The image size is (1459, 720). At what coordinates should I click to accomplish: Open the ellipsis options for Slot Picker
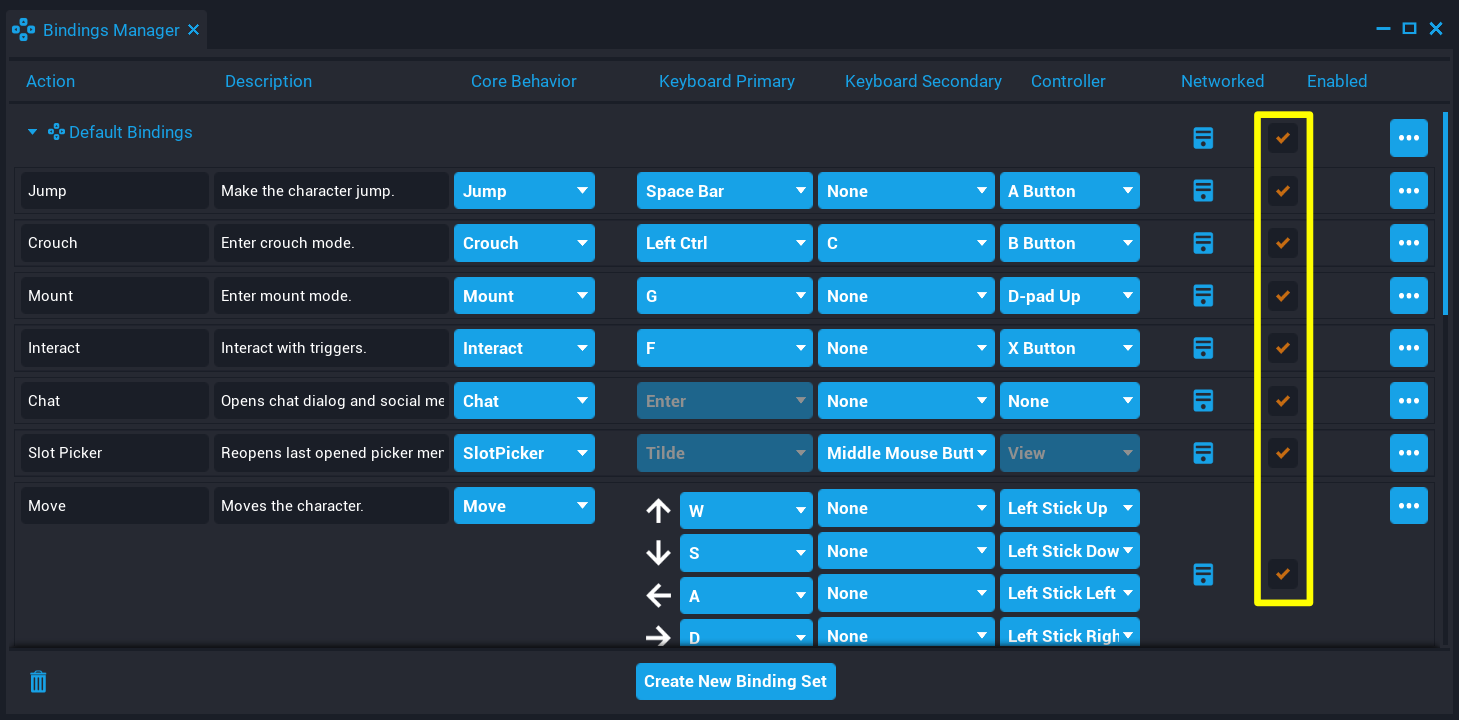[1408, 453]
